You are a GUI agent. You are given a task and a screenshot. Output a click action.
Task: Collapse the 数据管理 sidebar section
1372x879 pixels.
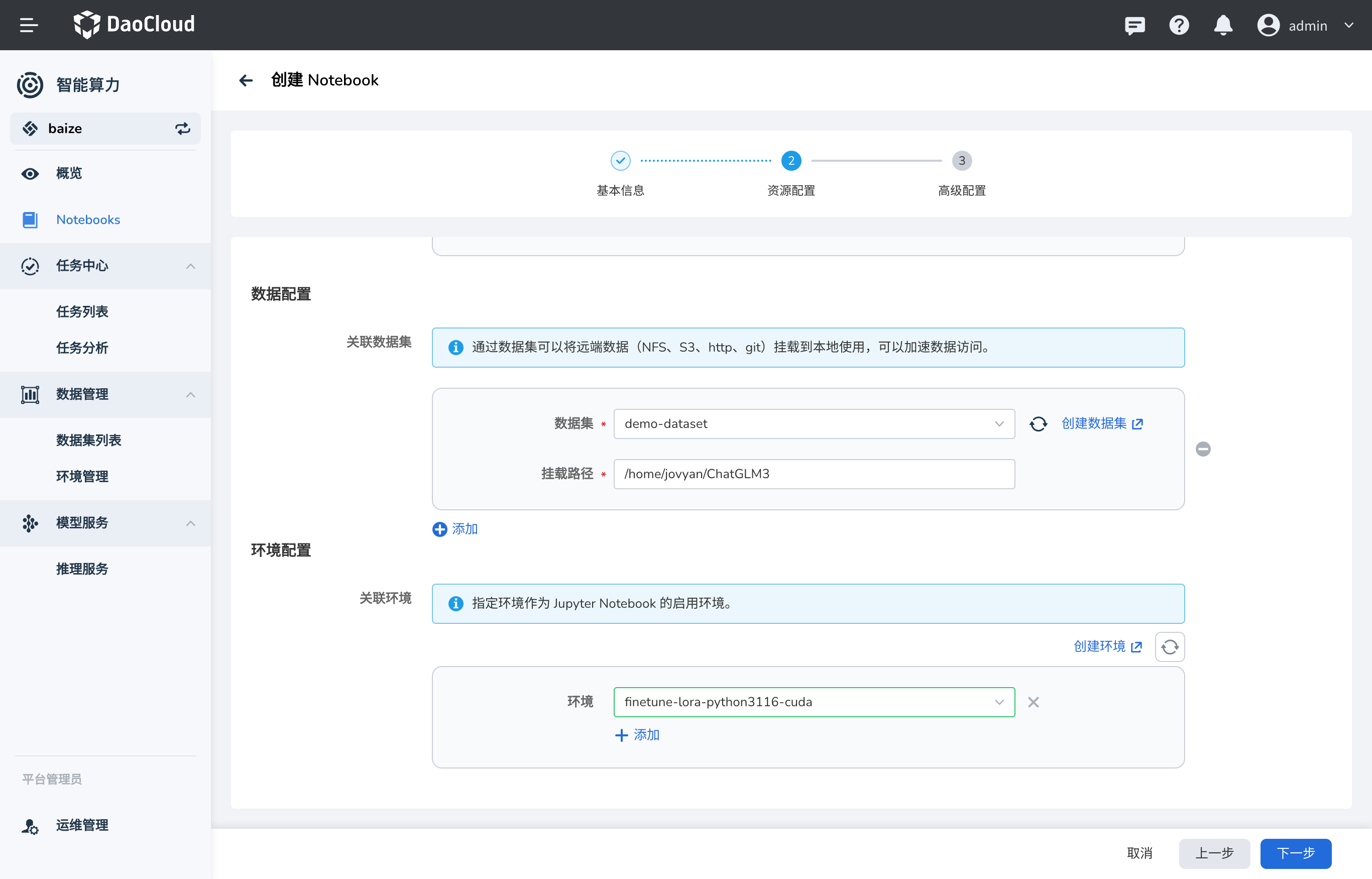click(x=191, y=394)
